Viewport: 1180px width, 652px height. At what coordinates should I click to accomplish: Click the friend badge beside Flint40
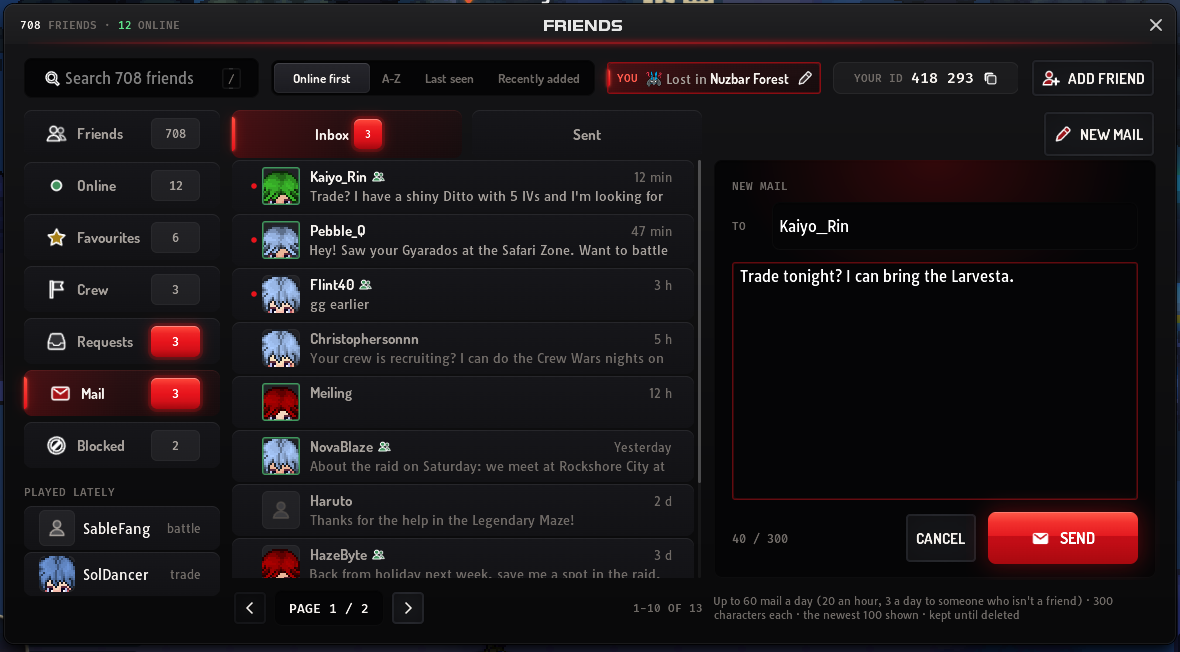tap(366, 285)
